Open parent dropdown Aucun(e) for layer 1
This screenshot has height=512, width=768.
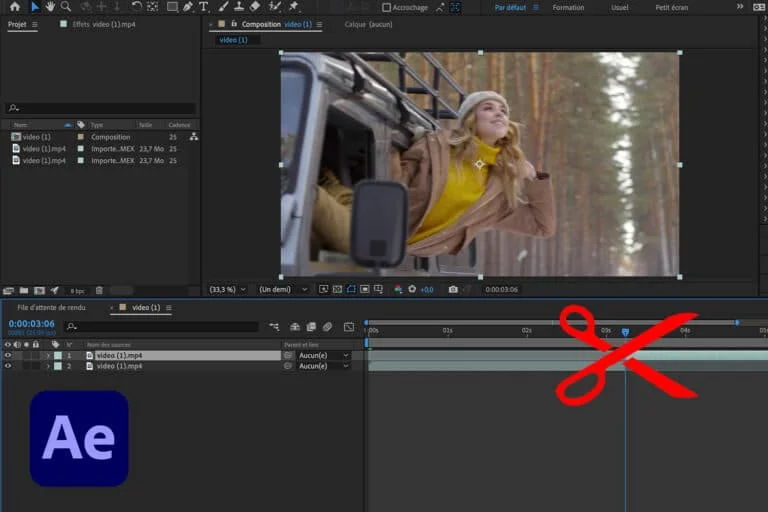click(x=323, y=355)
